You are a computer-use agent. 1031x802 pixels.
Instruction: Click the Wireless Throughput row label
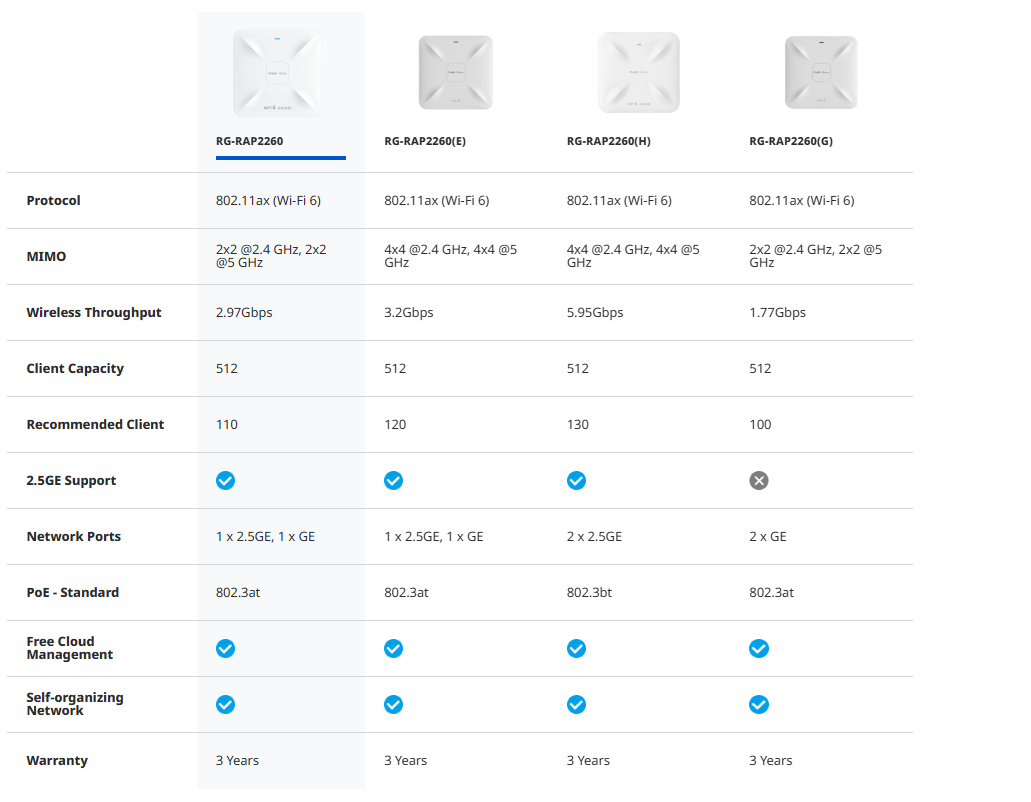(94, 313)
